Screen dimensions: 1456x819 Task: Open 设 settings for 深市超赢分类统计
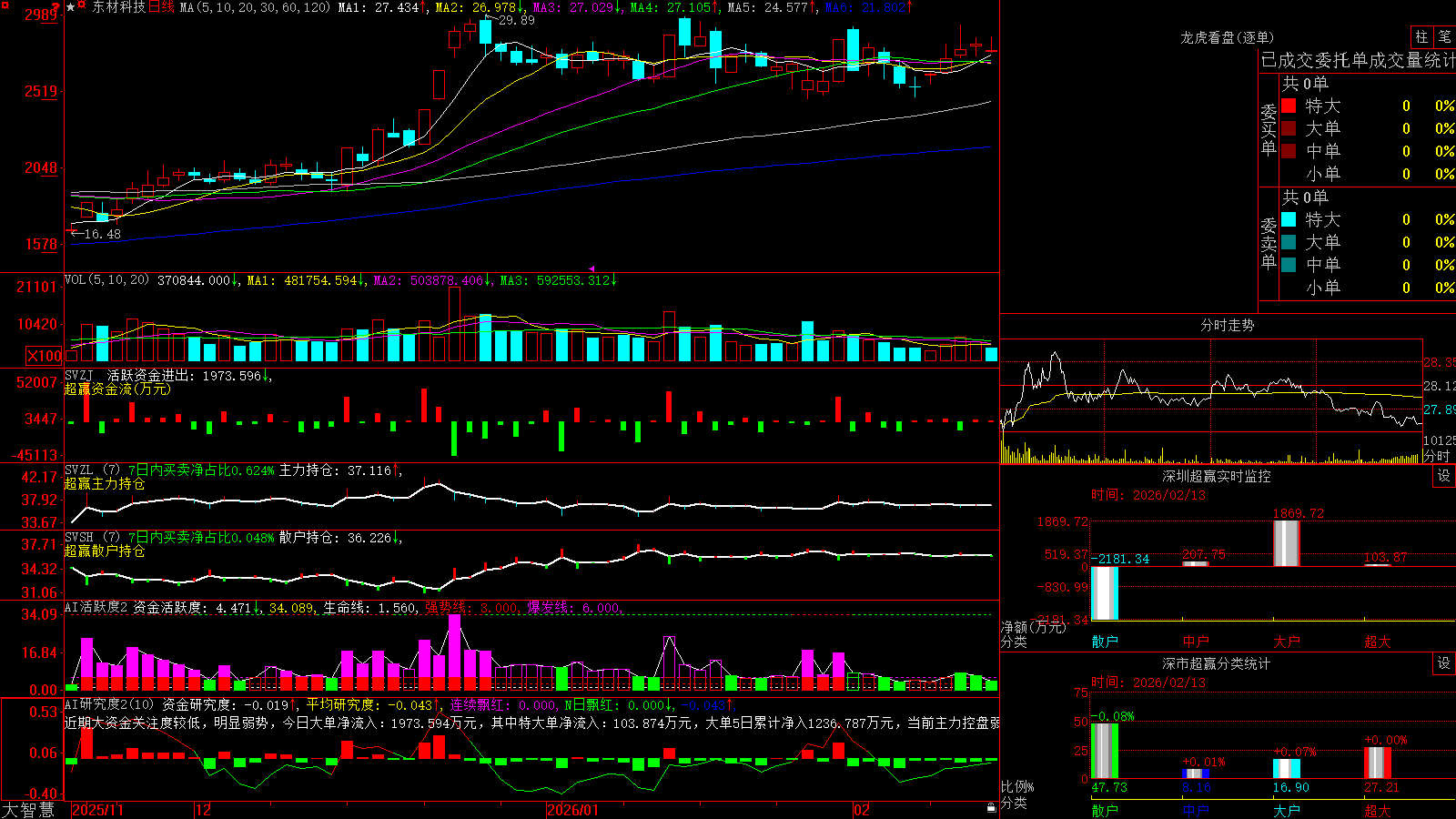point(1444,663)
